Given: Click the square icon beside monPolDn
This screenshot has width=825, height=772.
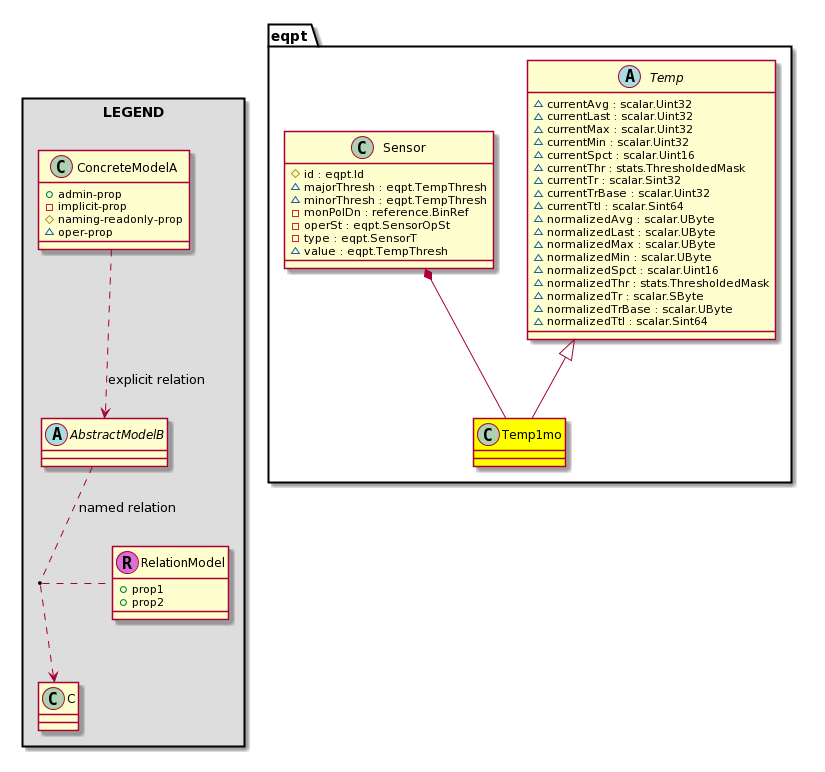Looking at the screenshot, I should tap(295, 213).
